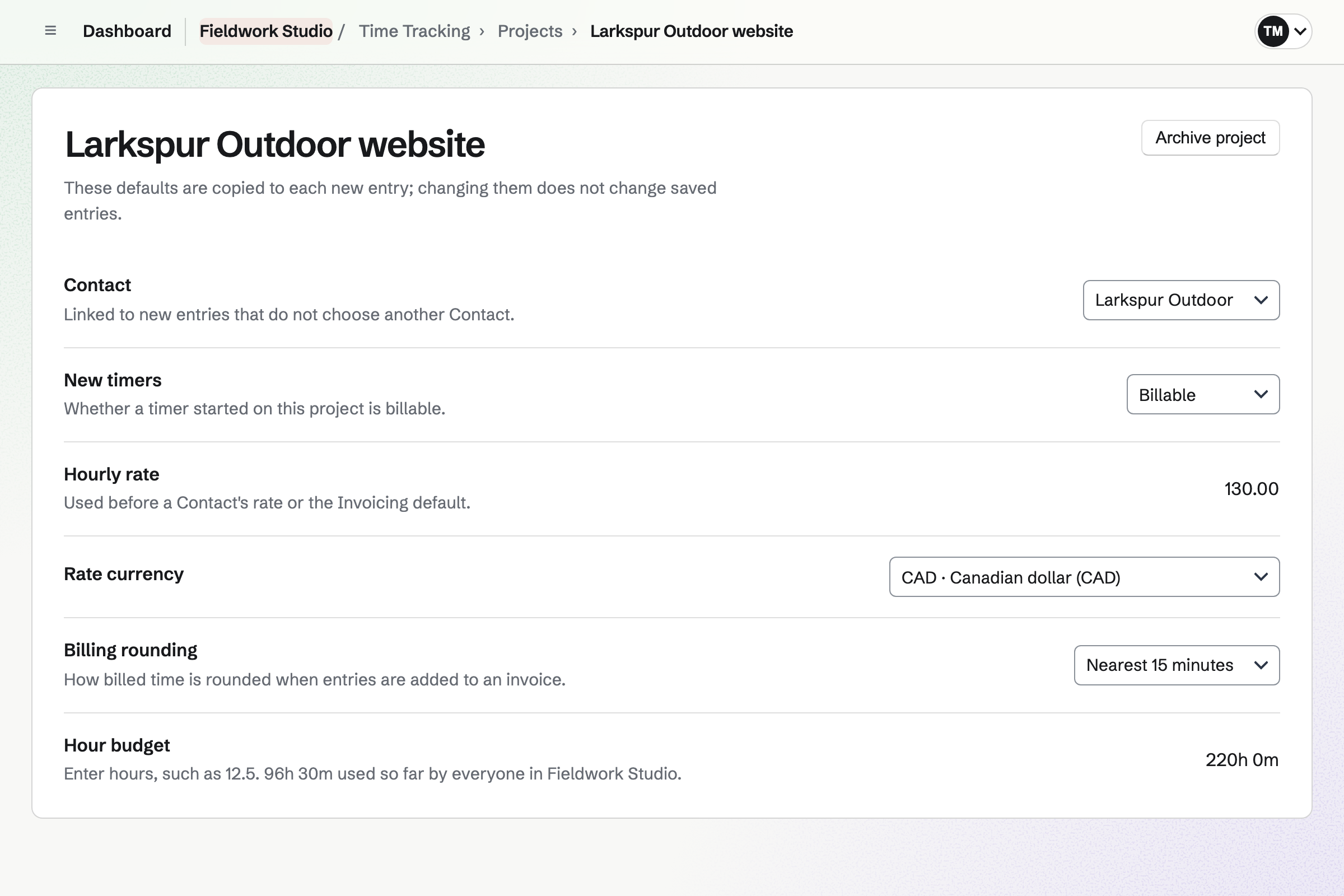This screenshot has width=1344, height=896.
Task: Change Billing rounding dropdown
Action: pyautogui.click(x=1177, y=665)
